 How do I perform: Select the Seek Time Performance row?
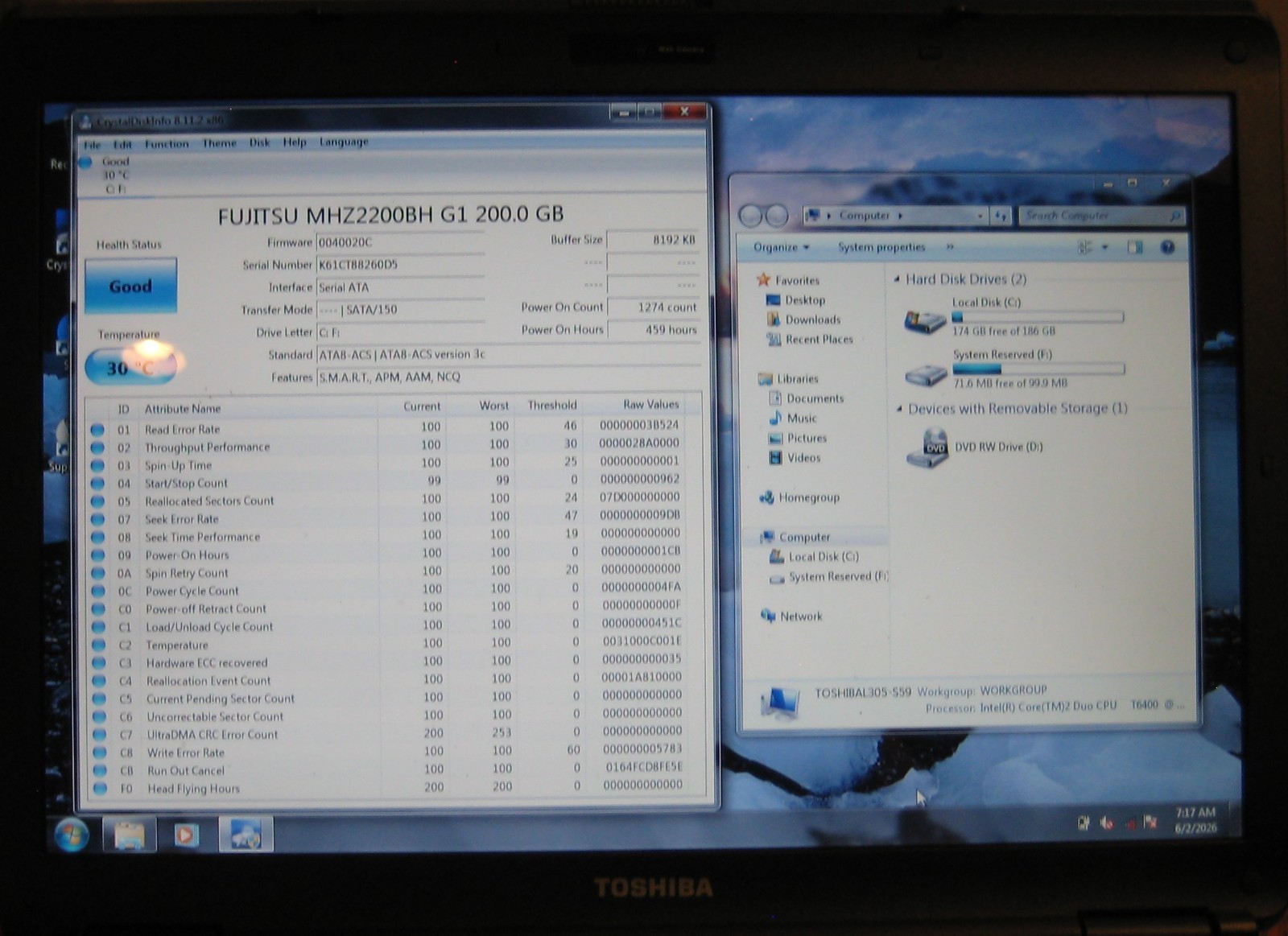394,536
